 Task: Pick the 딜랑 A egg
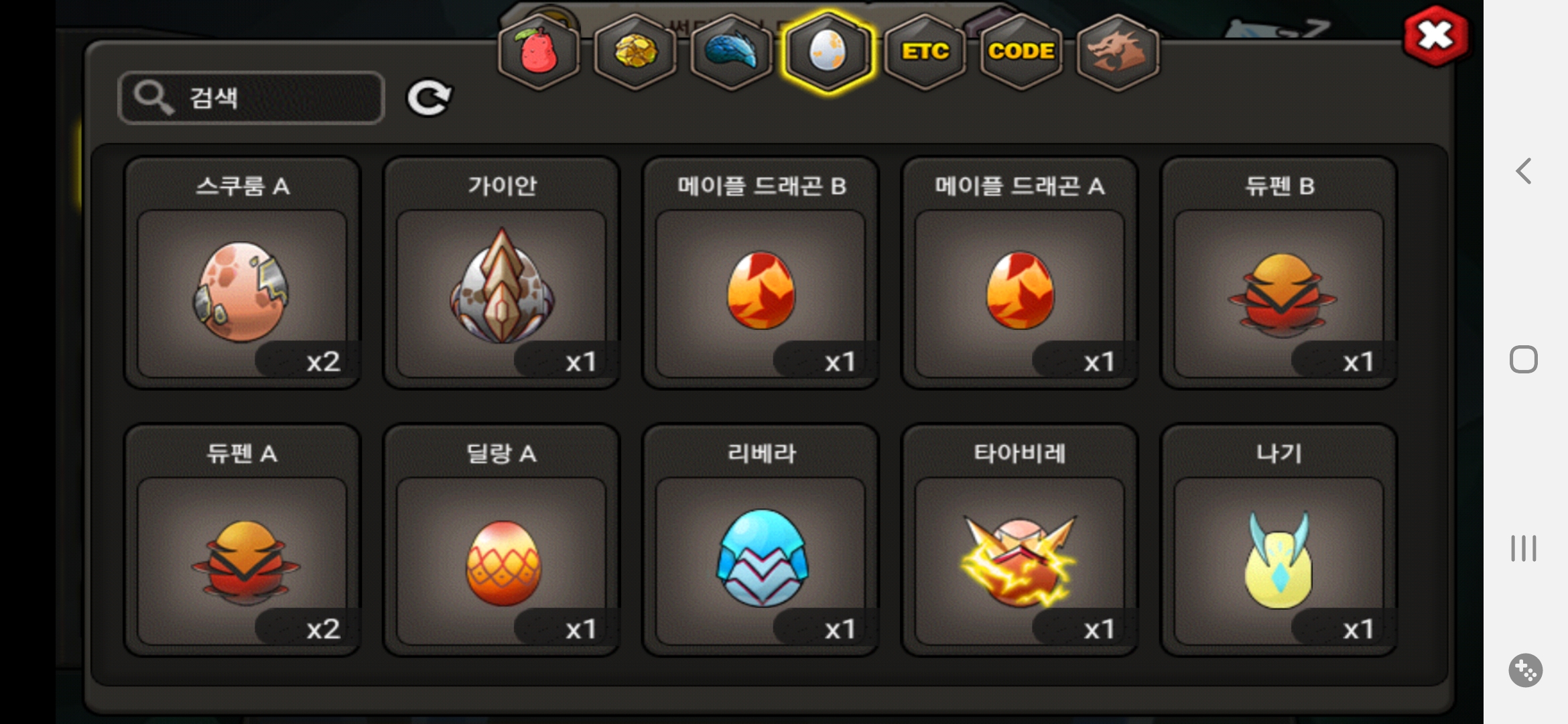[502, 540]
